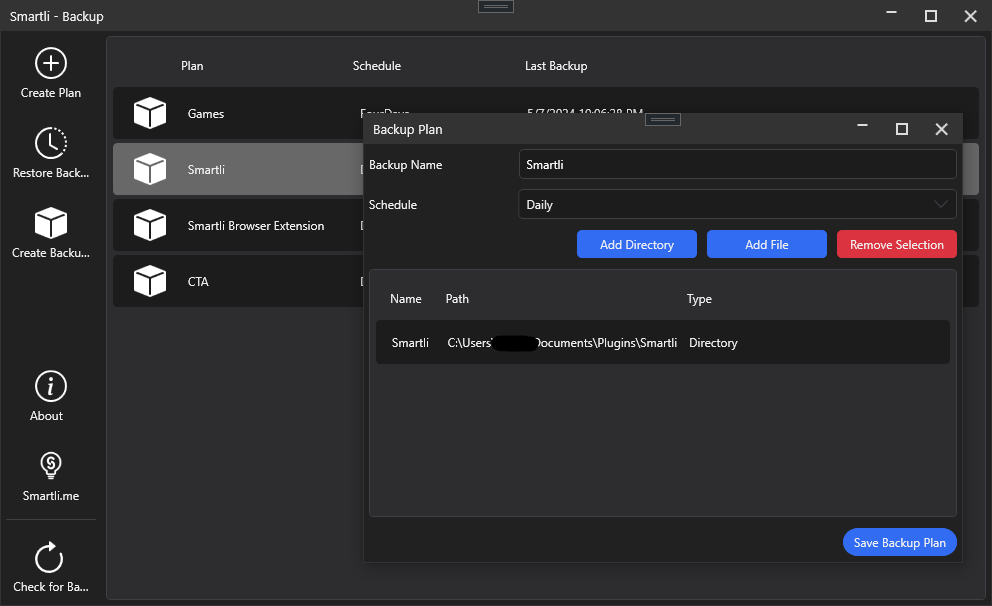Click the Backup Name input field

click(x=737, y=165)
